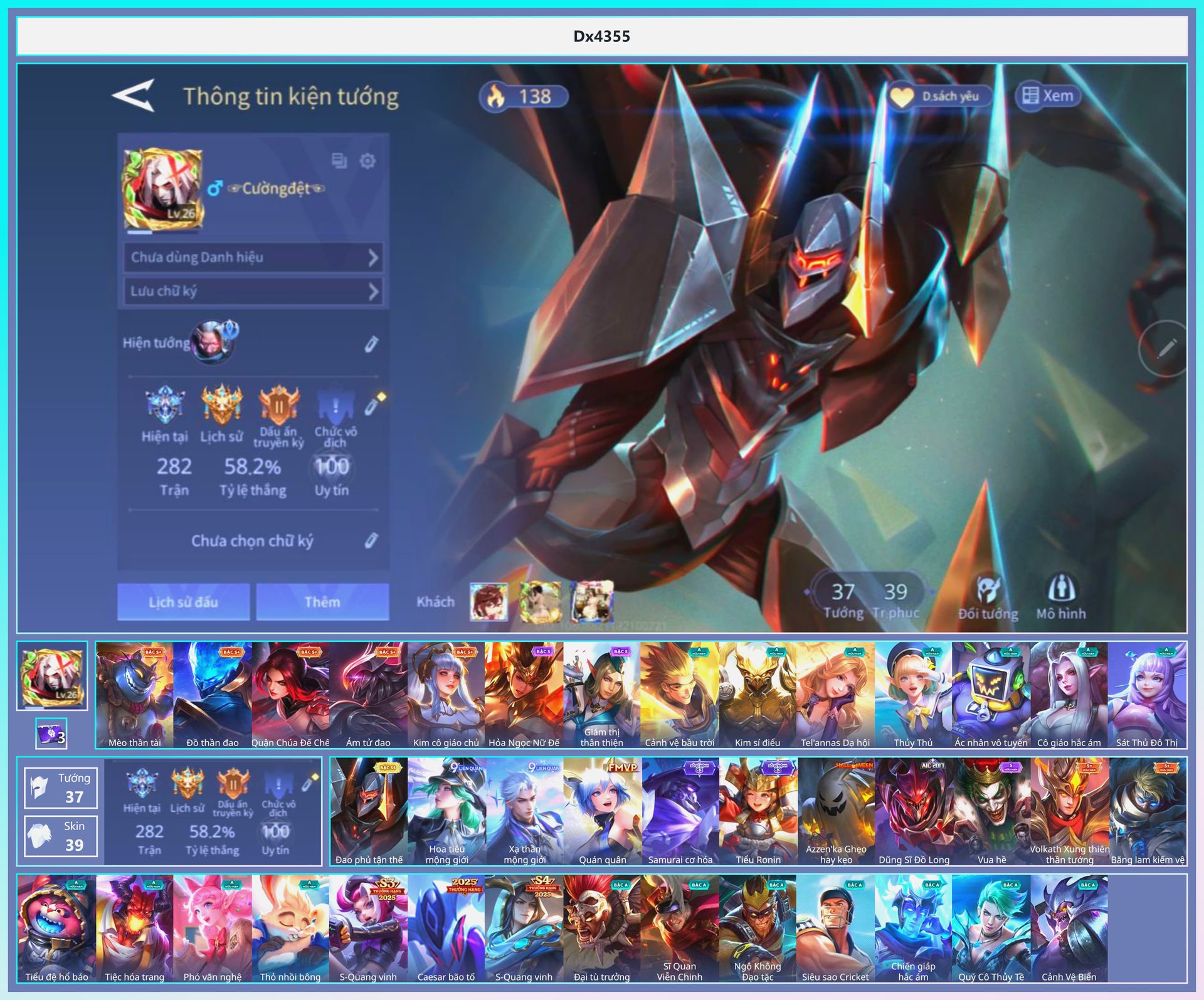Click the large player avatar in profile card
The width and height of the screenshot is (1204, 1000).
[x=163, y=189]
